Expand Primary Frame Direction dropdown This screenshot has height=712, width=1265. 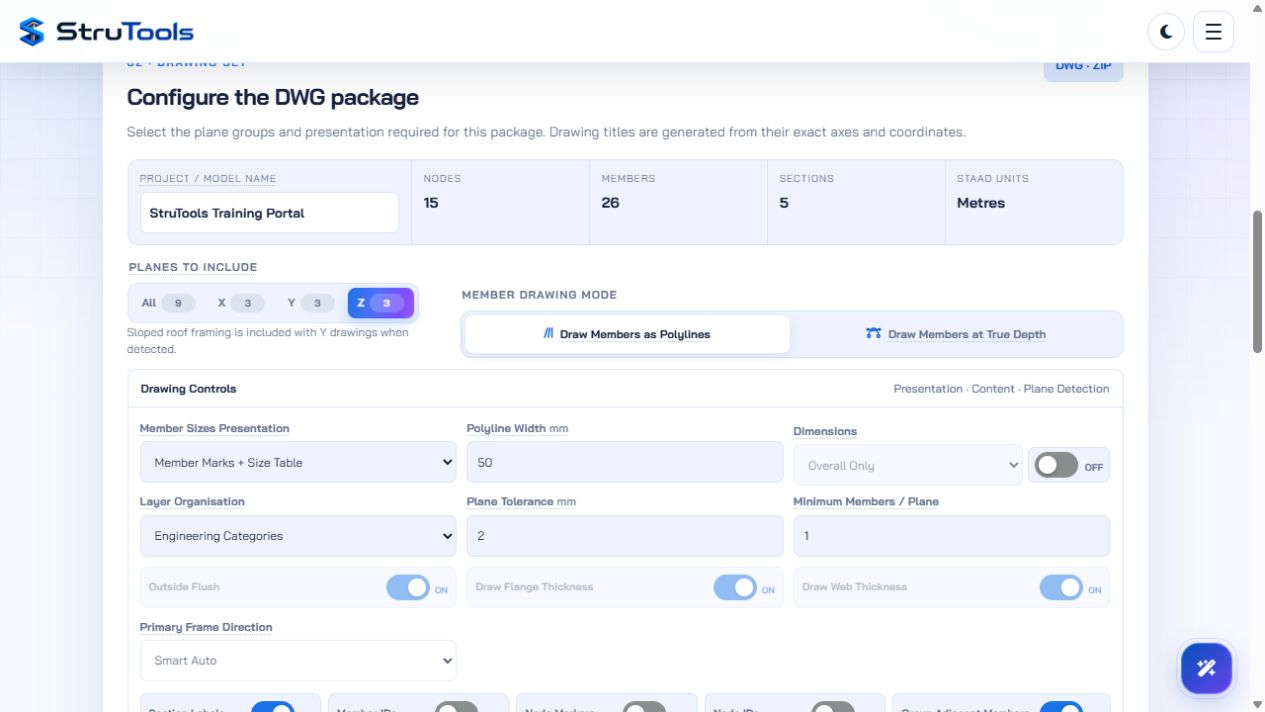pyautogui.click(x=298, y=660)
